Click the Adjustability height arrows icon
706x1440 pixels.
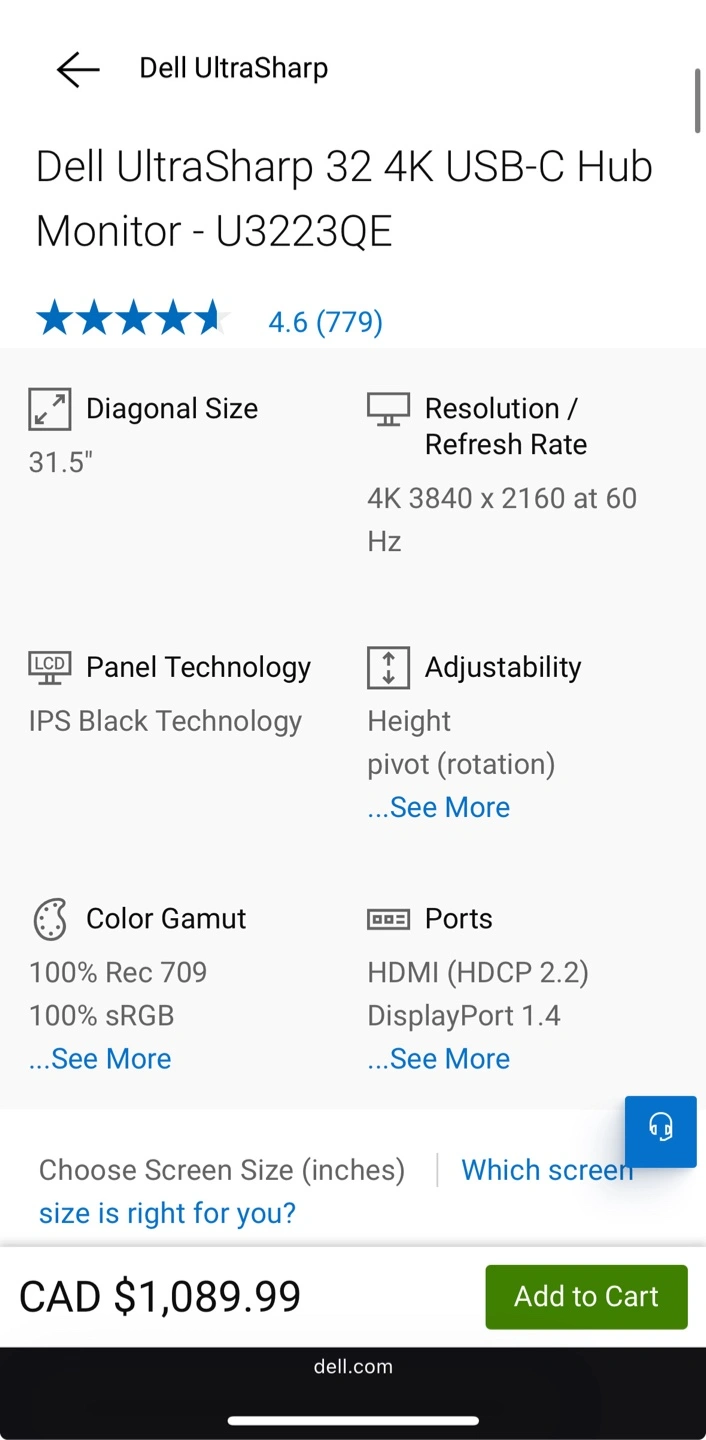click(388, 667)
